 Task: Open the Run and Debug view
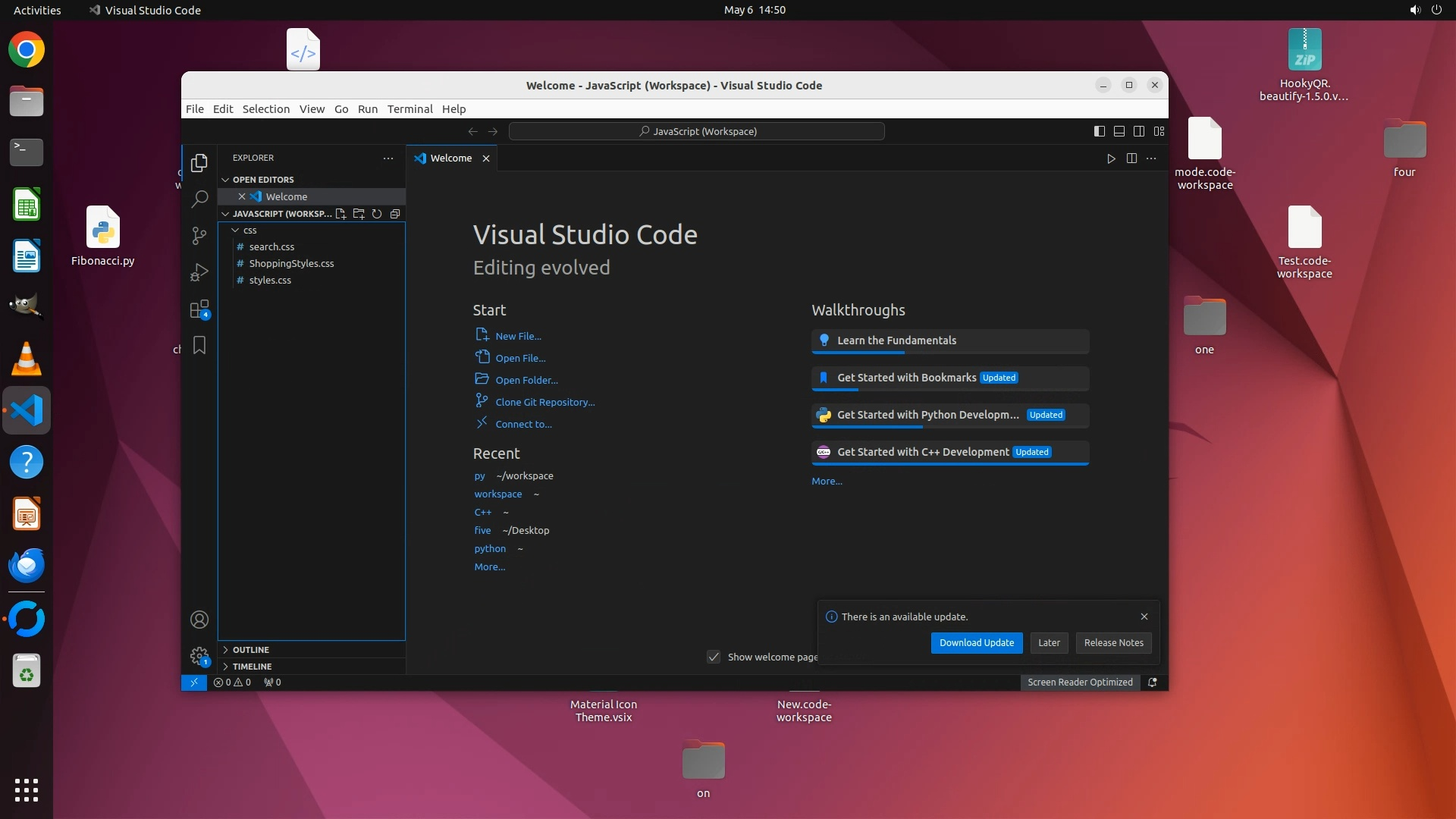click(199, 272)
